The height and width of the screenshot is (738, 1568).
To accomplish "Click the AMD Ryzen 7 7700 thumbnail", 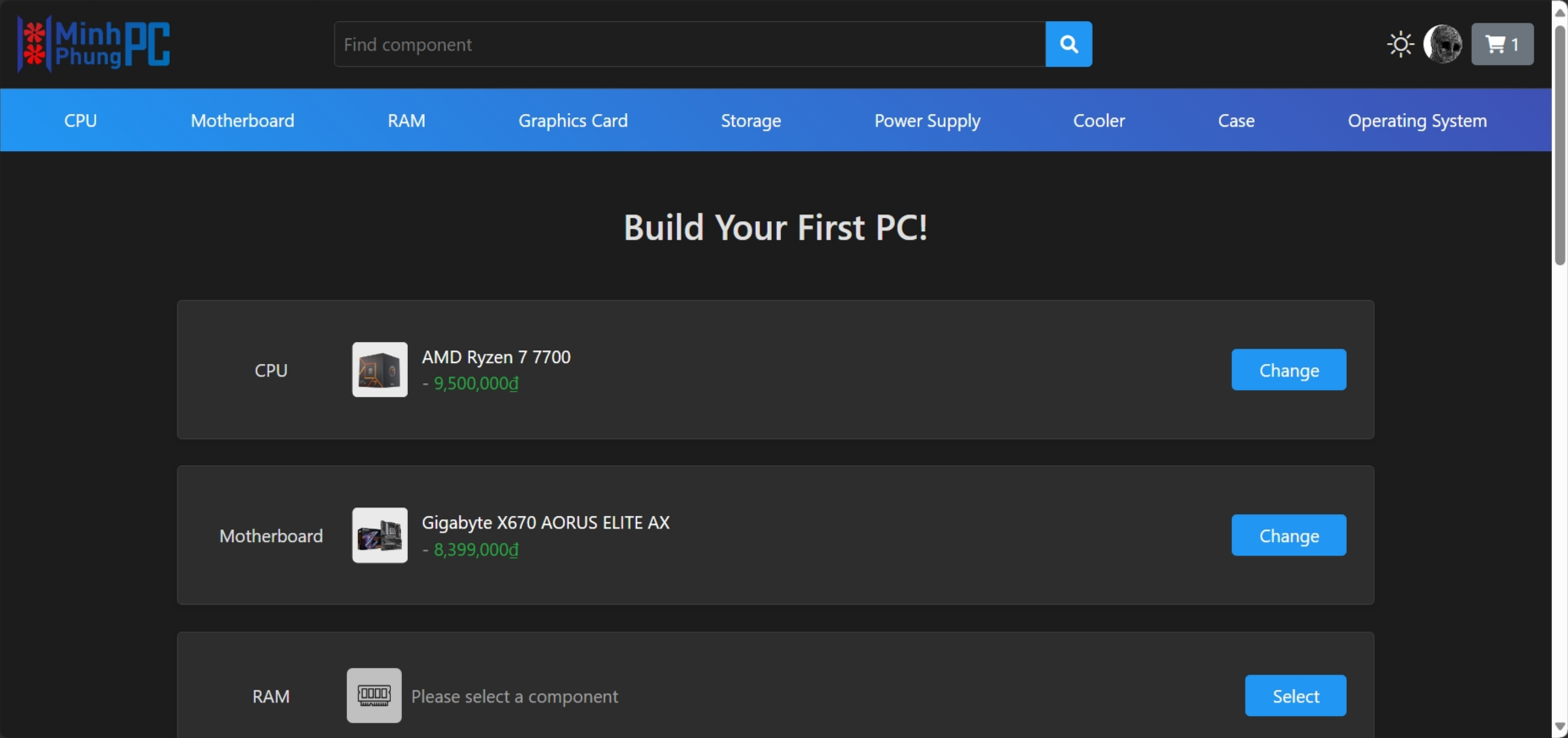I will (x=379, y=370).
